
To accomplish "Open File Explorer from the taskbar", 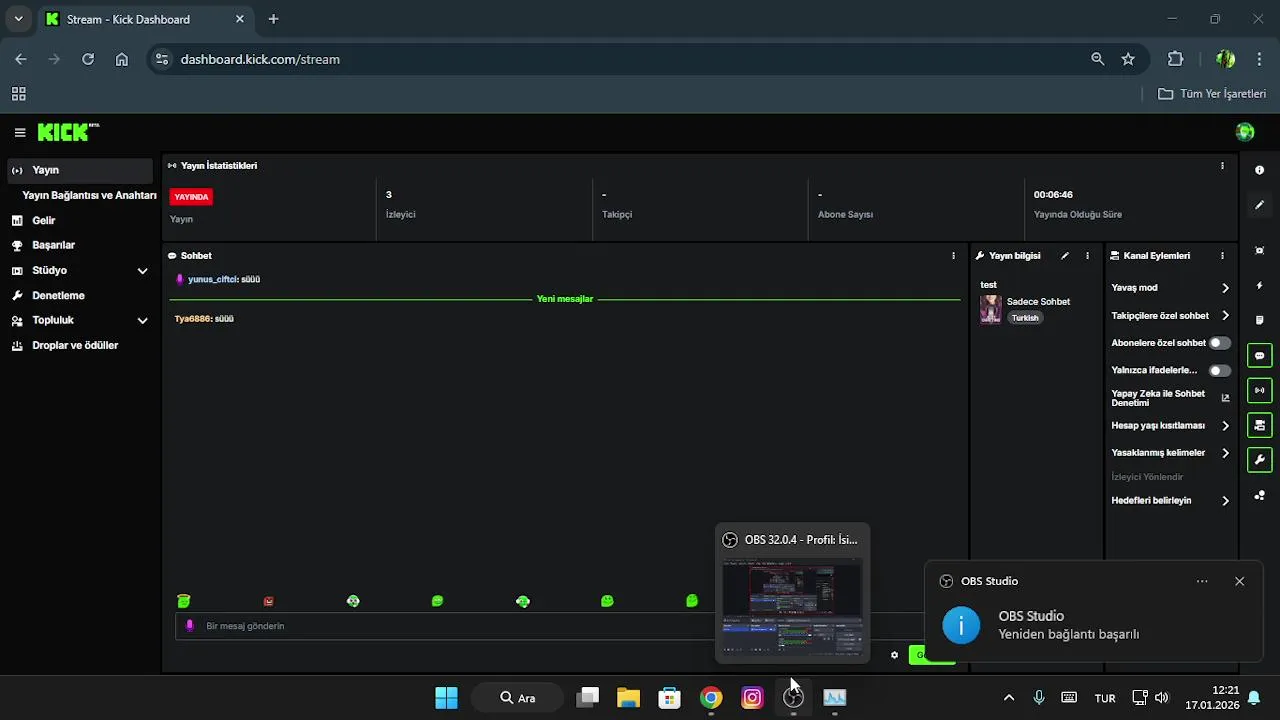I will click(628, 698).
